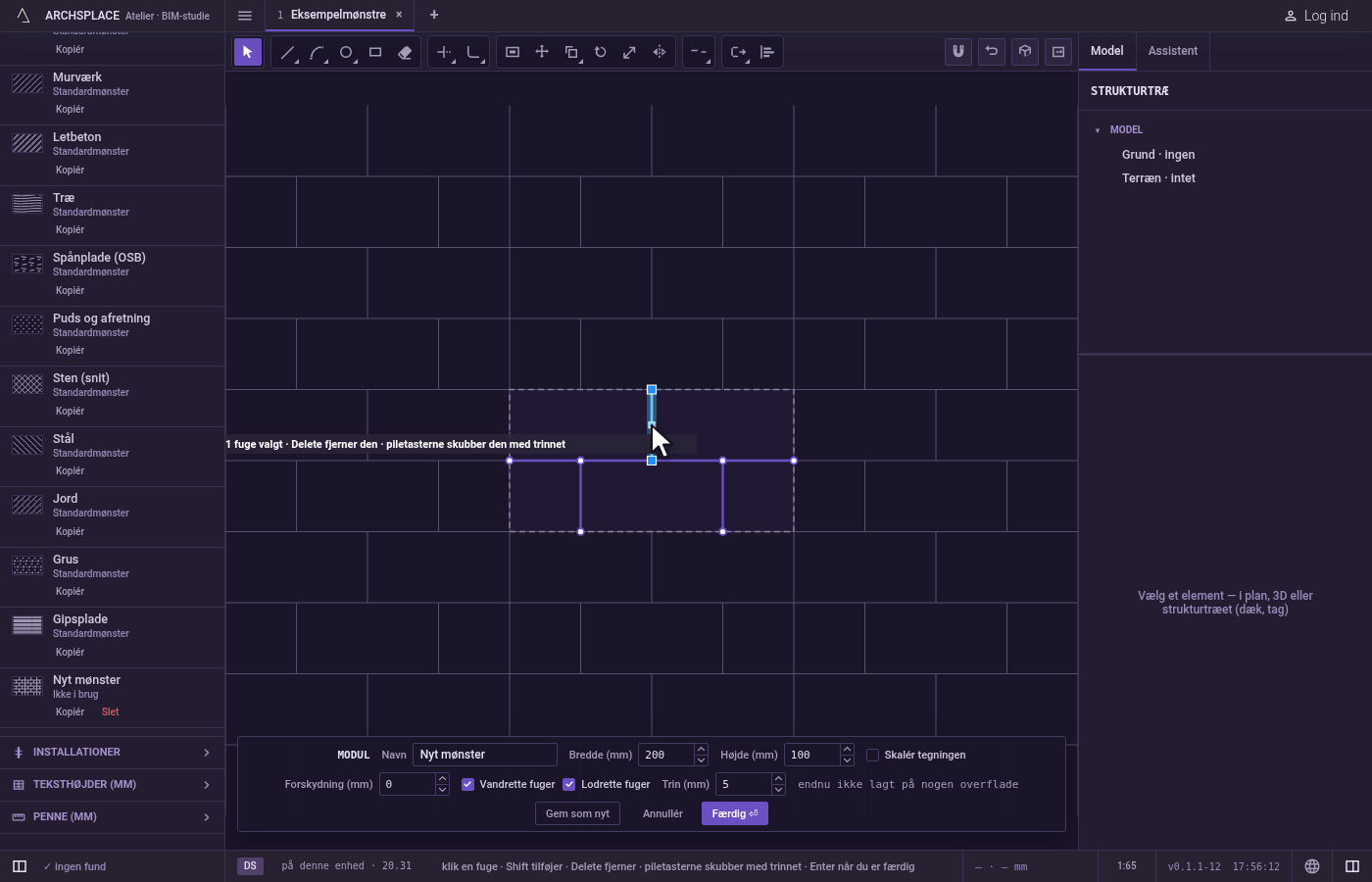1372x882 pixels.
Task: Toggle left sidebar panel in status bar
Action: pos(19,866)
